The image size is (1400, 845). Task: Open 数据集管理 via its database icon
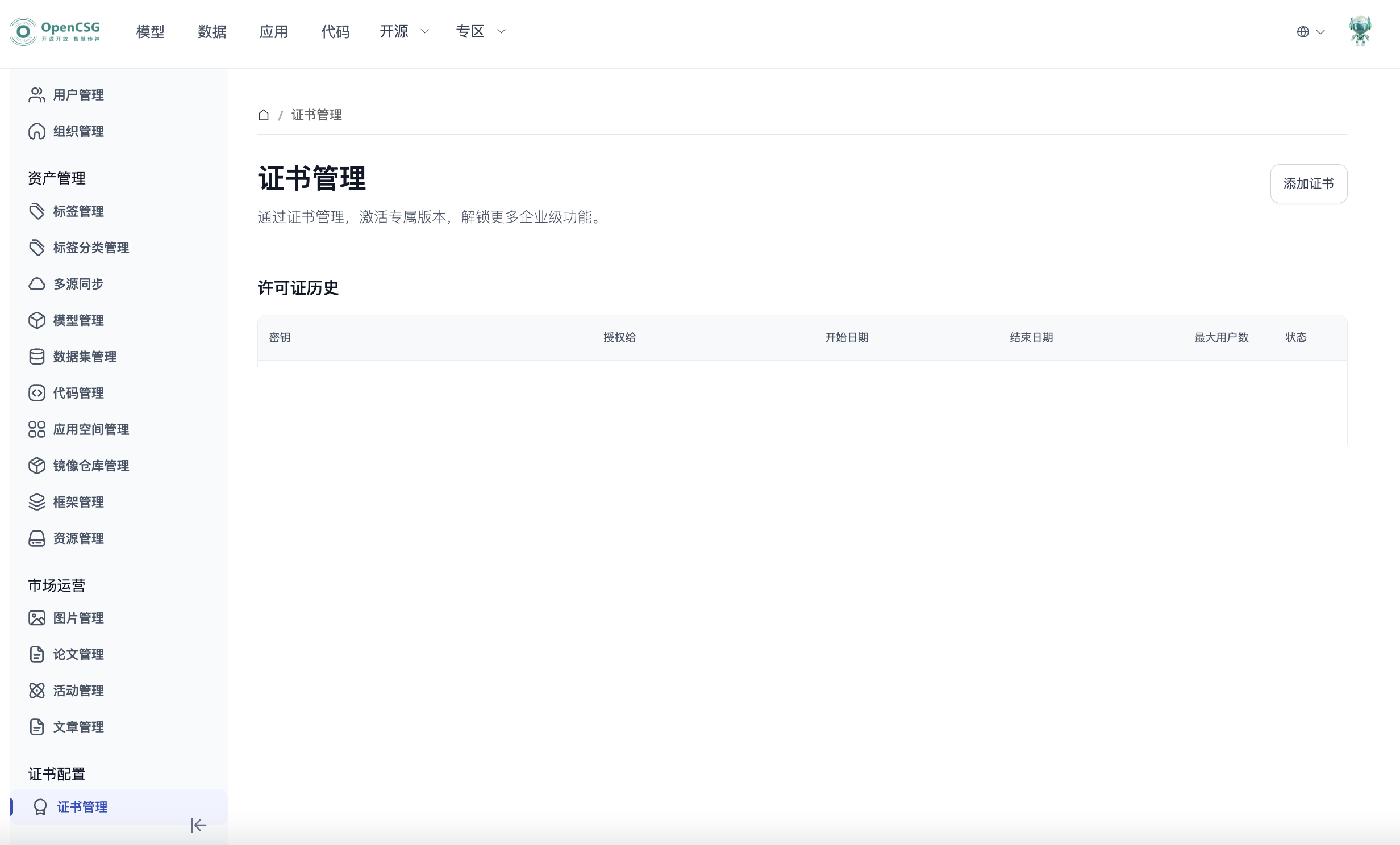37,357
